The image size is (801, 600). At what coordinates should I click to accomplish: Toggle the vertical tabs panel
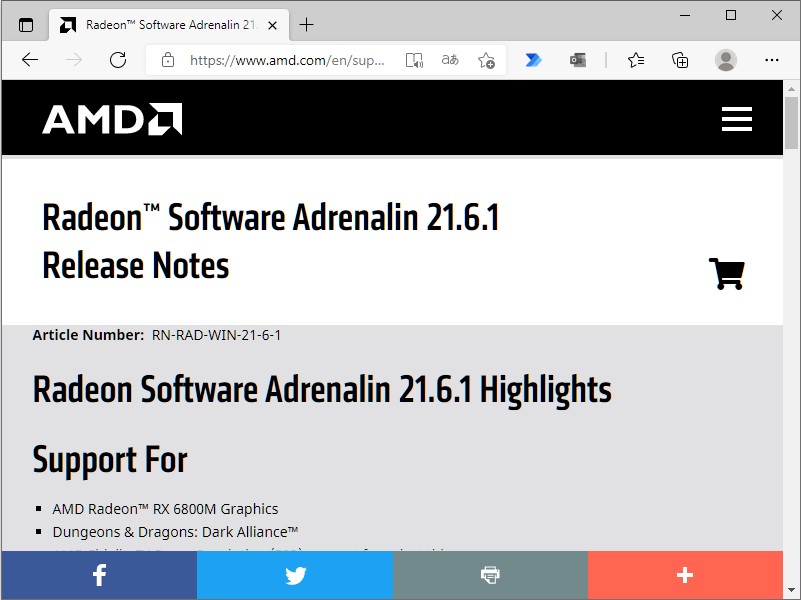tap(25, 24)
